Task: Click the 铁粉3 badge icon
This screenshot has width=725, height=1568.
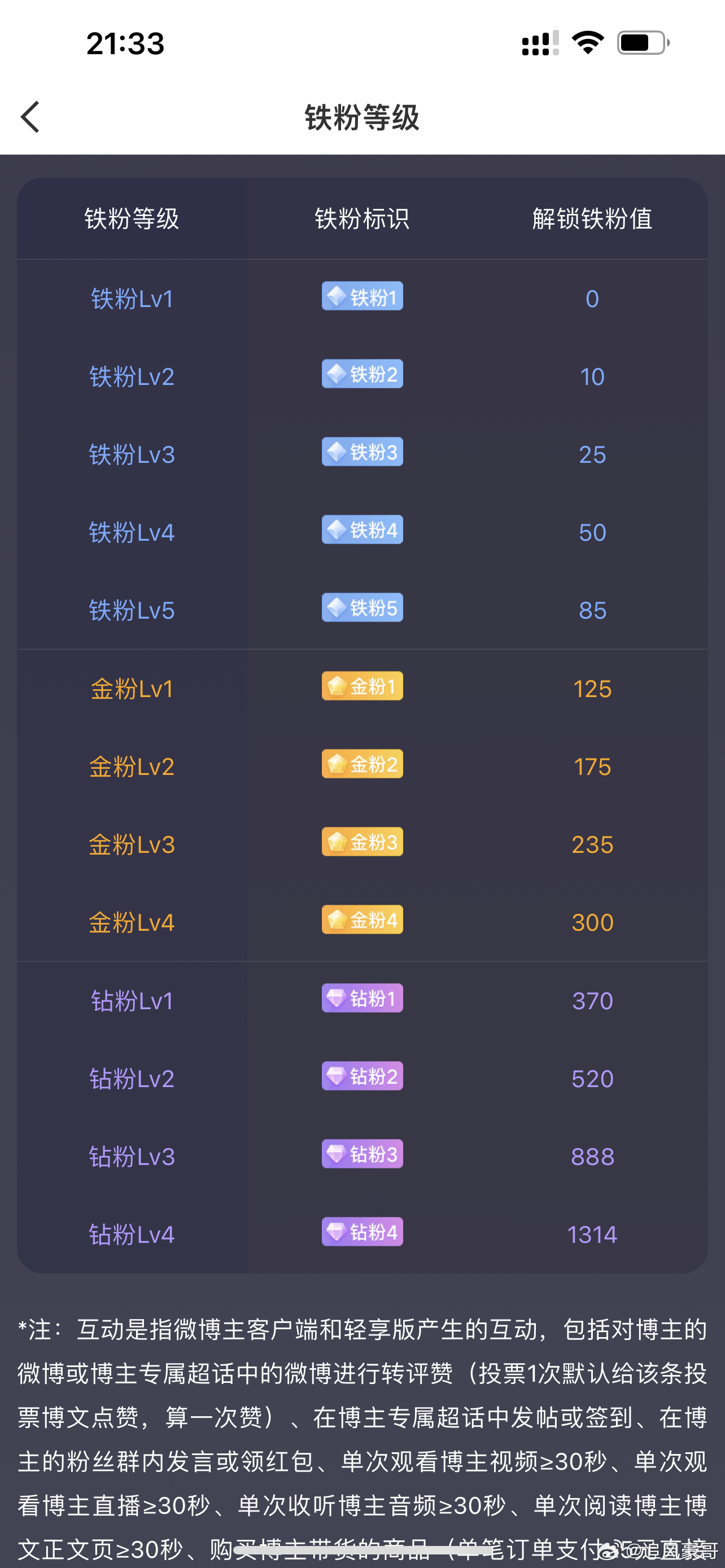Action: (361, 452)
